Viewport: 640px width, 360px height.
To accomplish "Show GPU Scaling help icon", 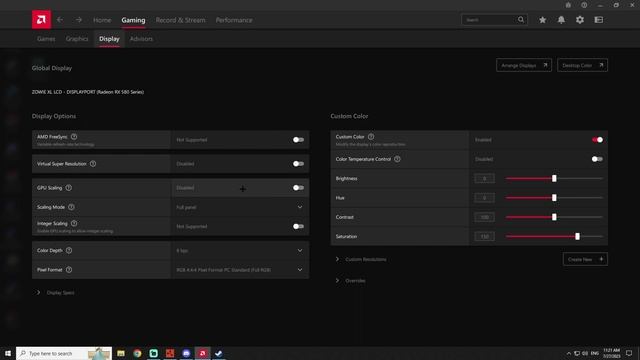I will point(69,188).
